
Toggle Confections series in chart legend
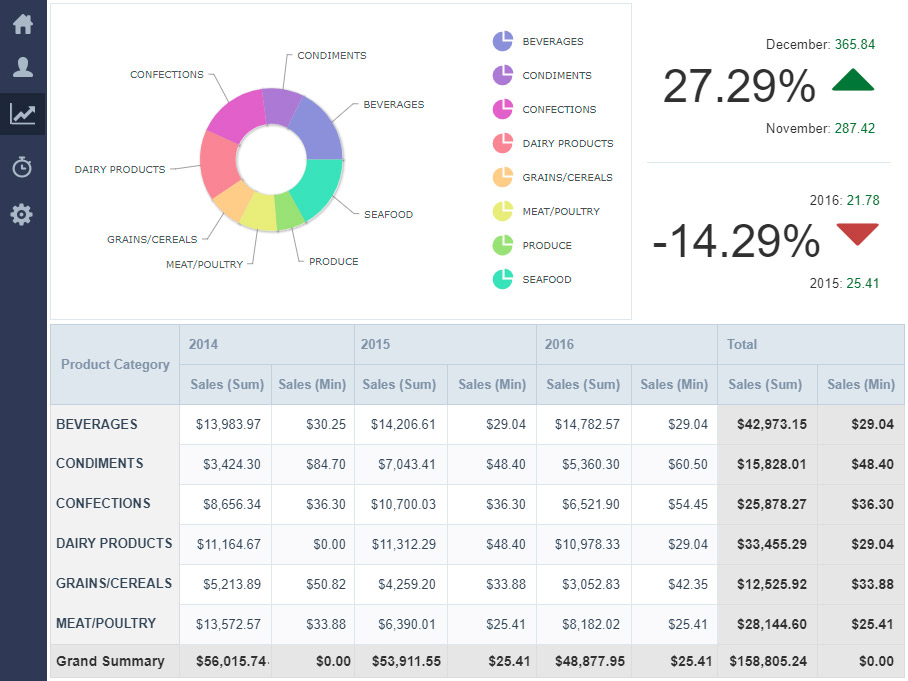(x=558, y=109)
